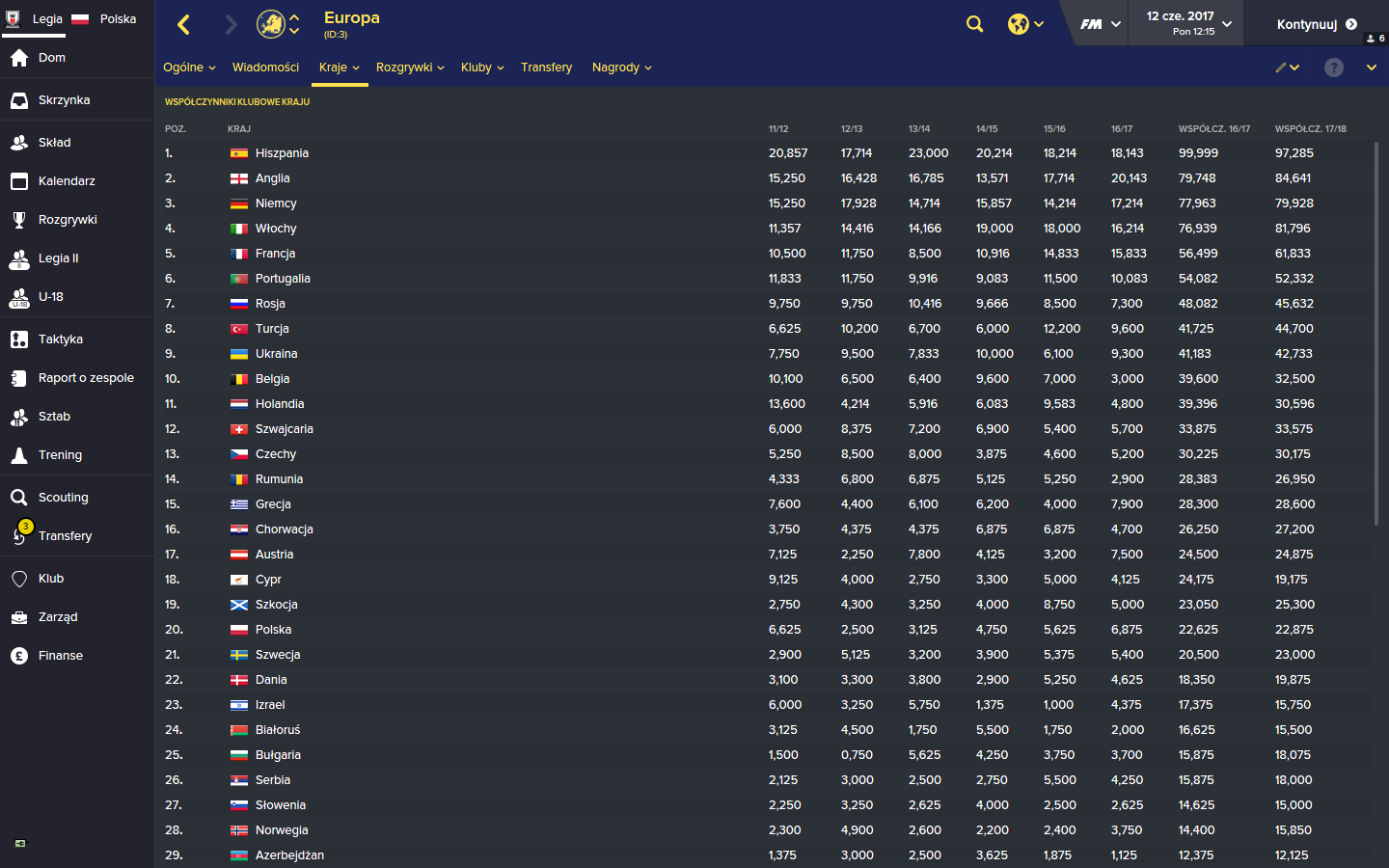Open the Wiadomości tab
Screen dimensions: 1389x868
click(265, 68)
